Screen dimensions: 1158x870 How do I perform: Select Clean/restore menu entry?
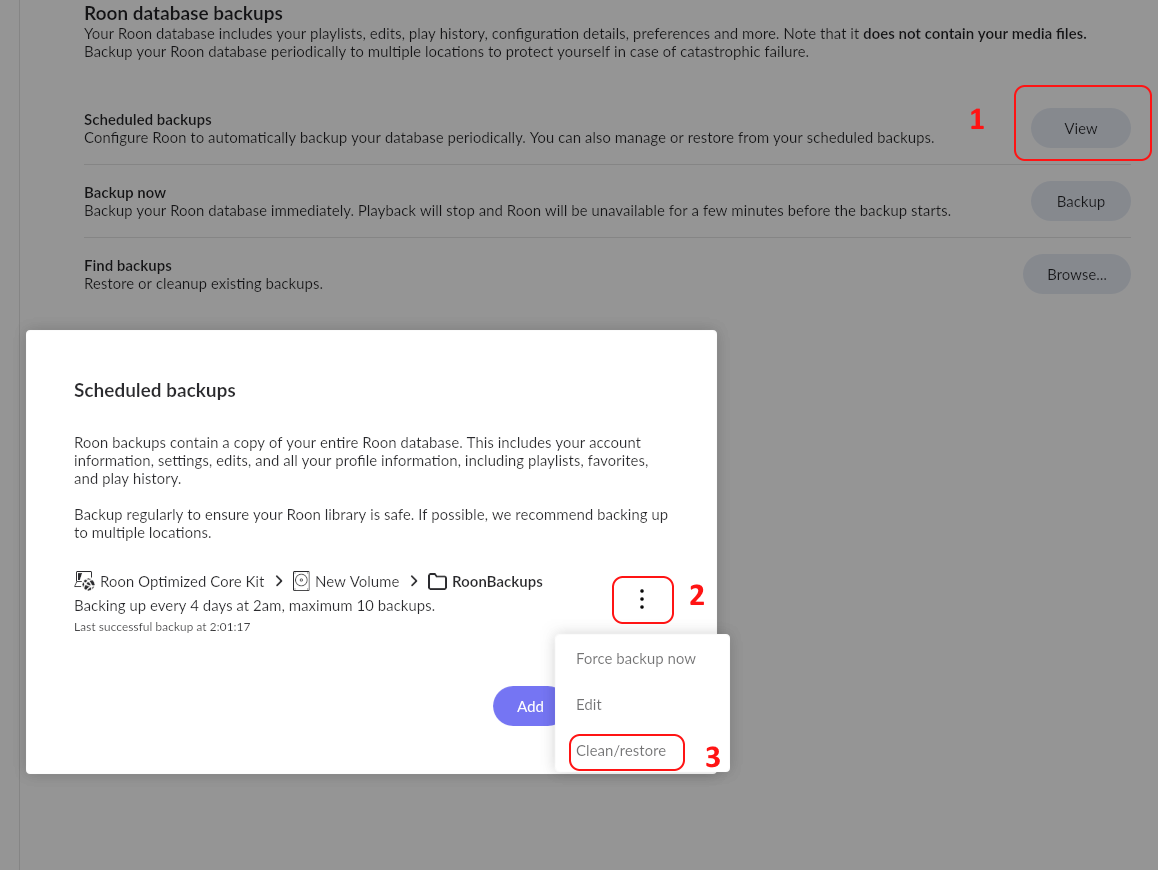click(621, 751)
